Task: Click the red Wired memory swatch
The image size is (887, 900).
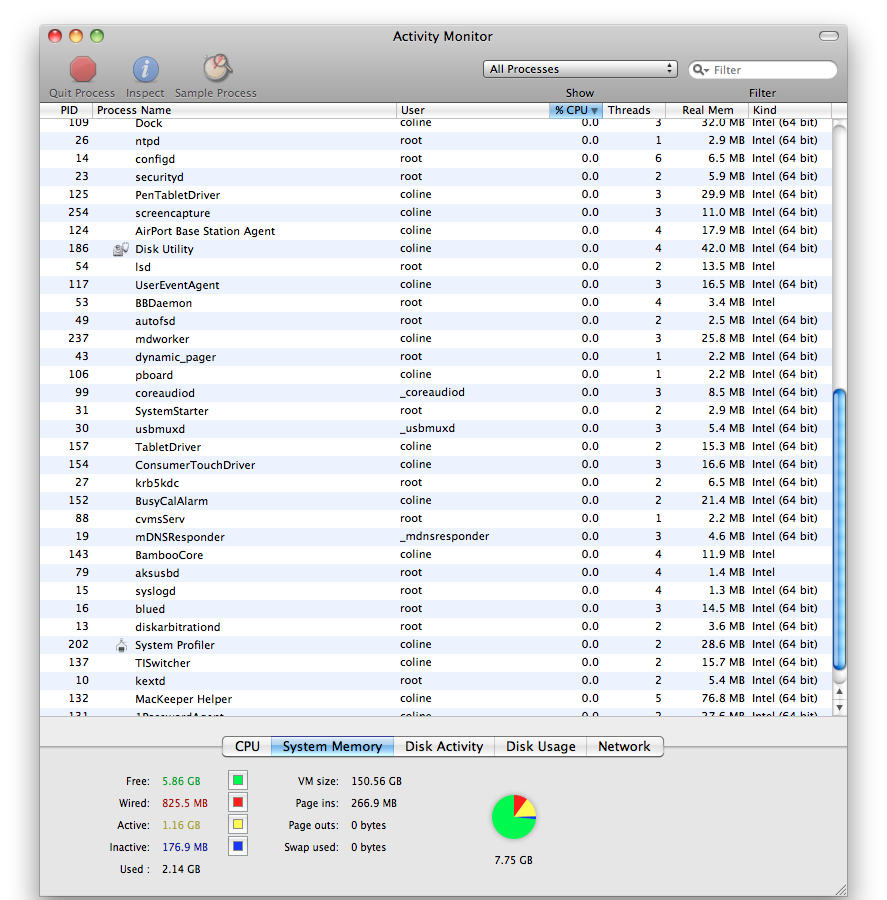Action: [238, 802]
